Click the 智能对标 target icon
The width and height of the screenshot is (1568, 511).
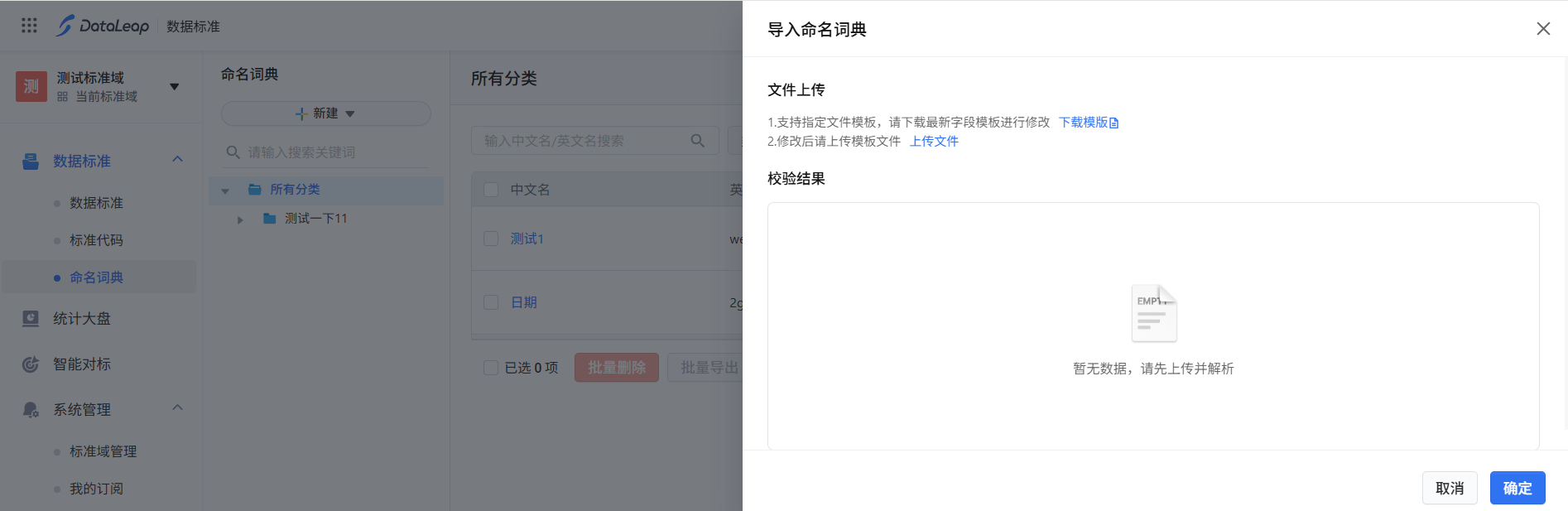(x=31, y=364)
